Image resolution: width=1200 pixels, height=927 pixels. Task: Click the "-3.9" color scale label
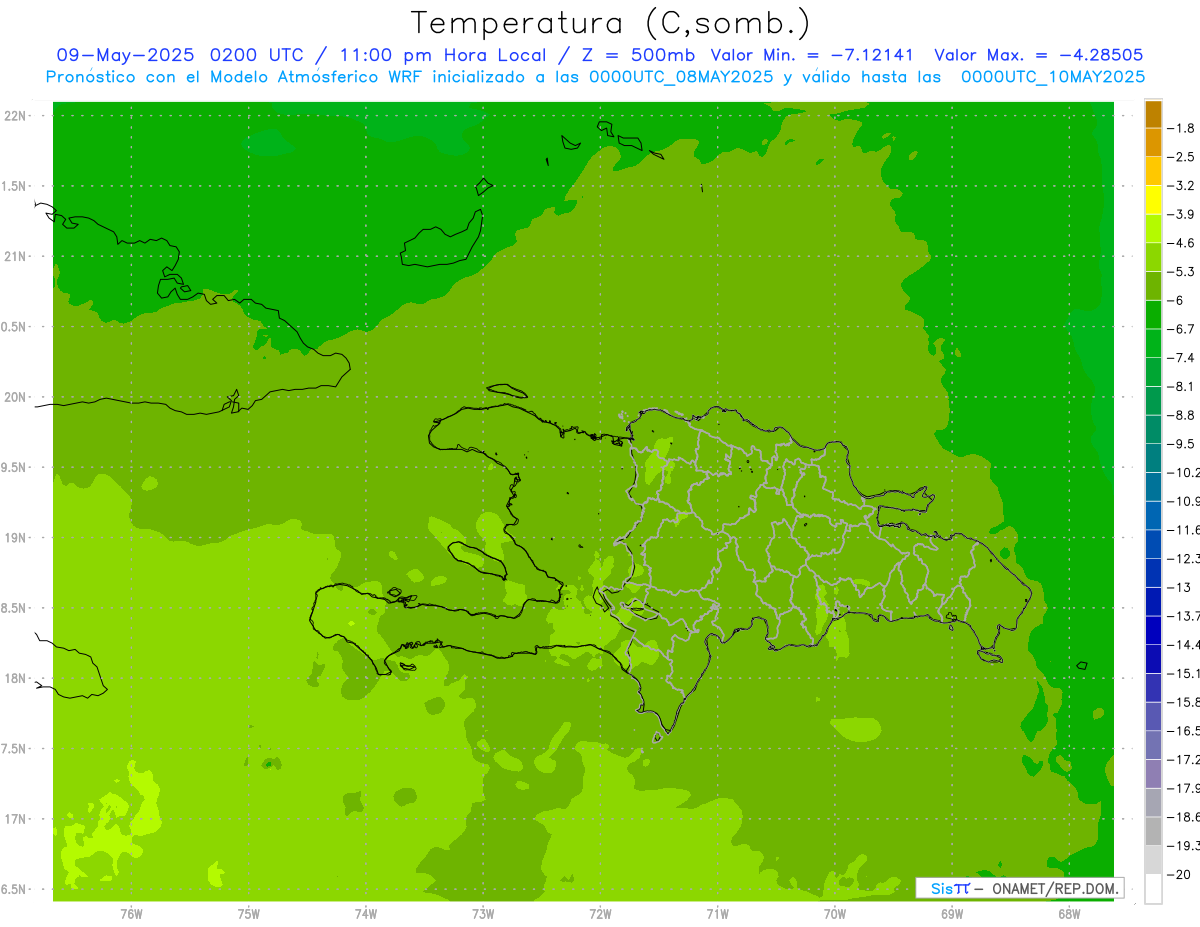click(x=1181, y=214)
